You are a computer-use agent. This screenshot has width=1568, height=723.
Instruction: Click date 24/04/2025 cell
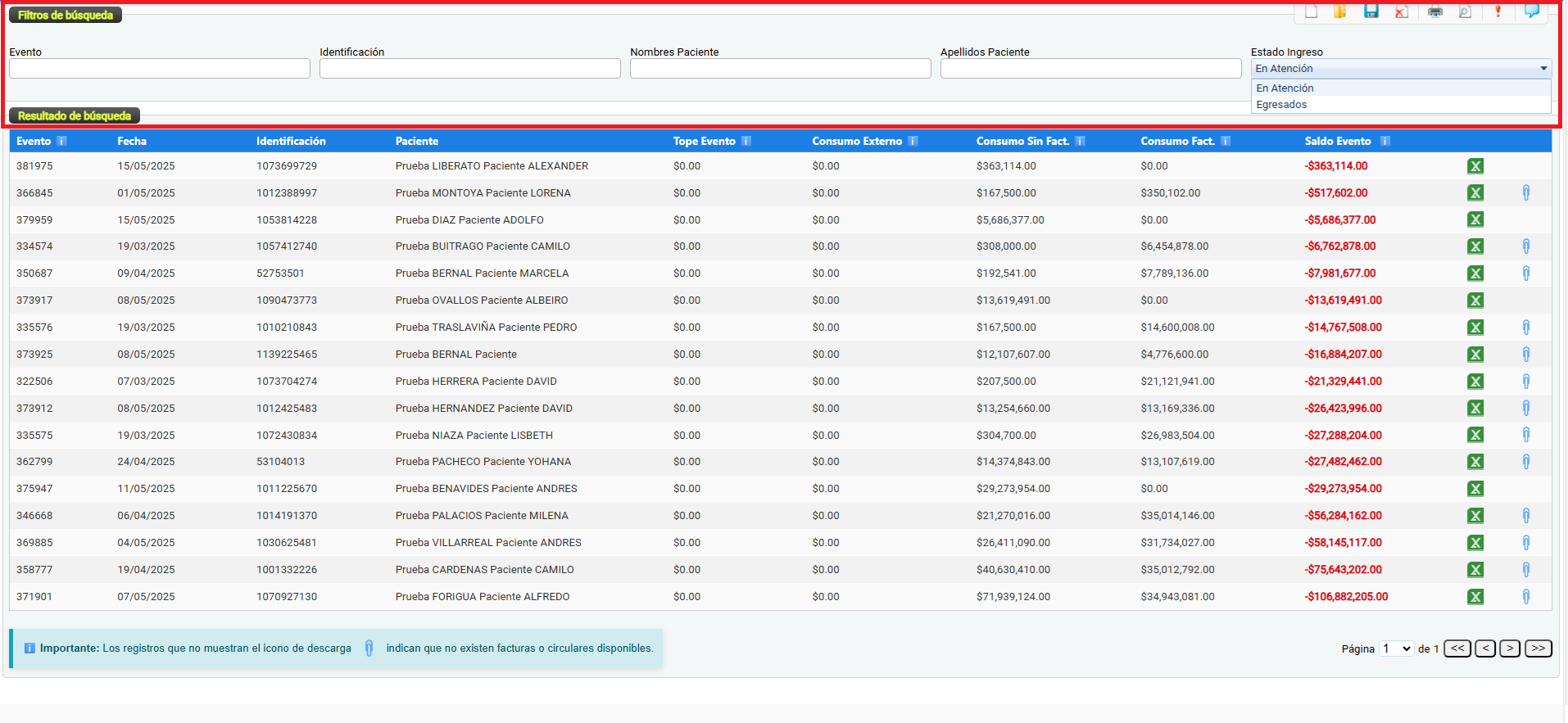point(146,462)
